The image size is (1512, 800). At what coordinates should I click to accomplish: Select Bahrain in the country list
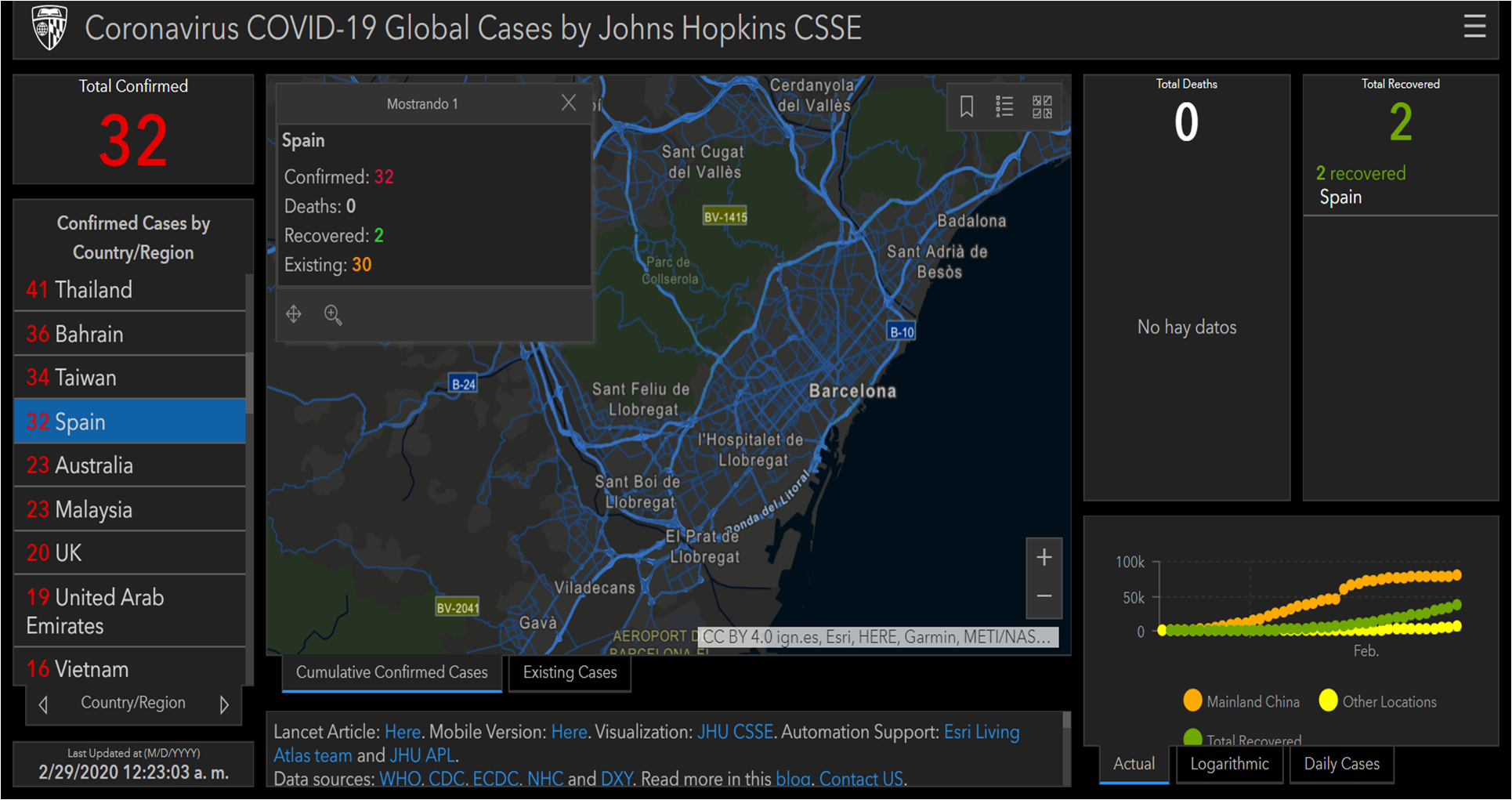click(130, 335)
